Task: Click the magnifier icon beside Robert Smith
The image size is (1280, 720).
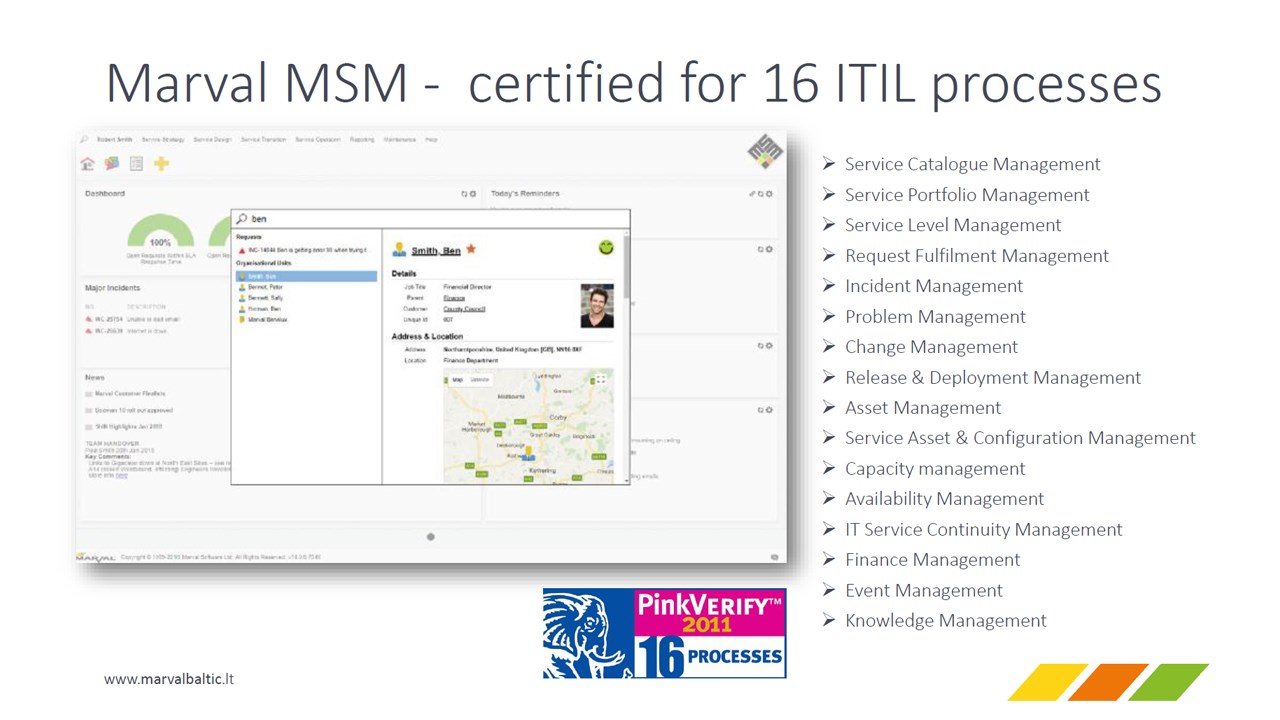Action: tap(84, 139)
